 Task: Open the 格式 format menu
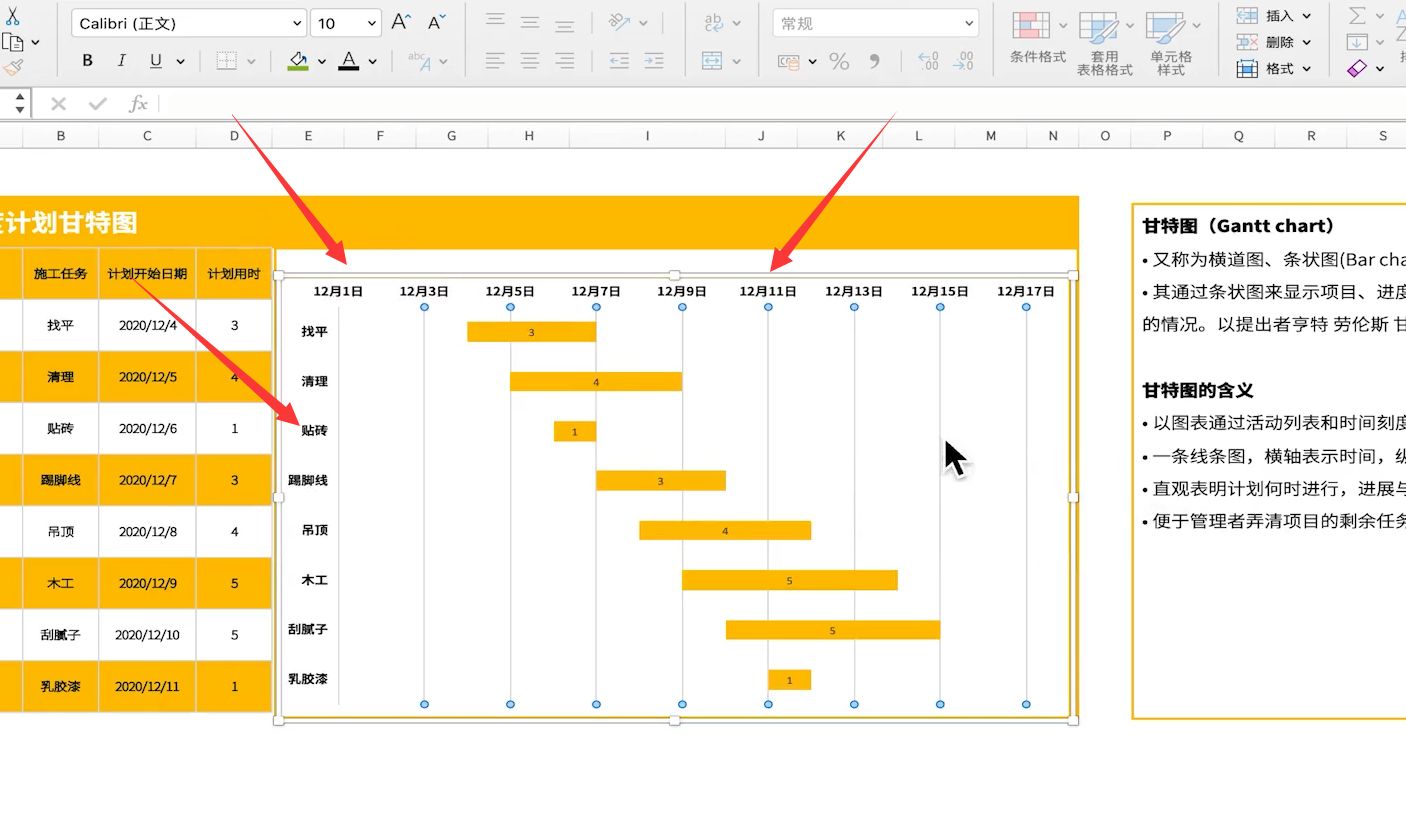pyautogui.click(x=1279, y=69)
